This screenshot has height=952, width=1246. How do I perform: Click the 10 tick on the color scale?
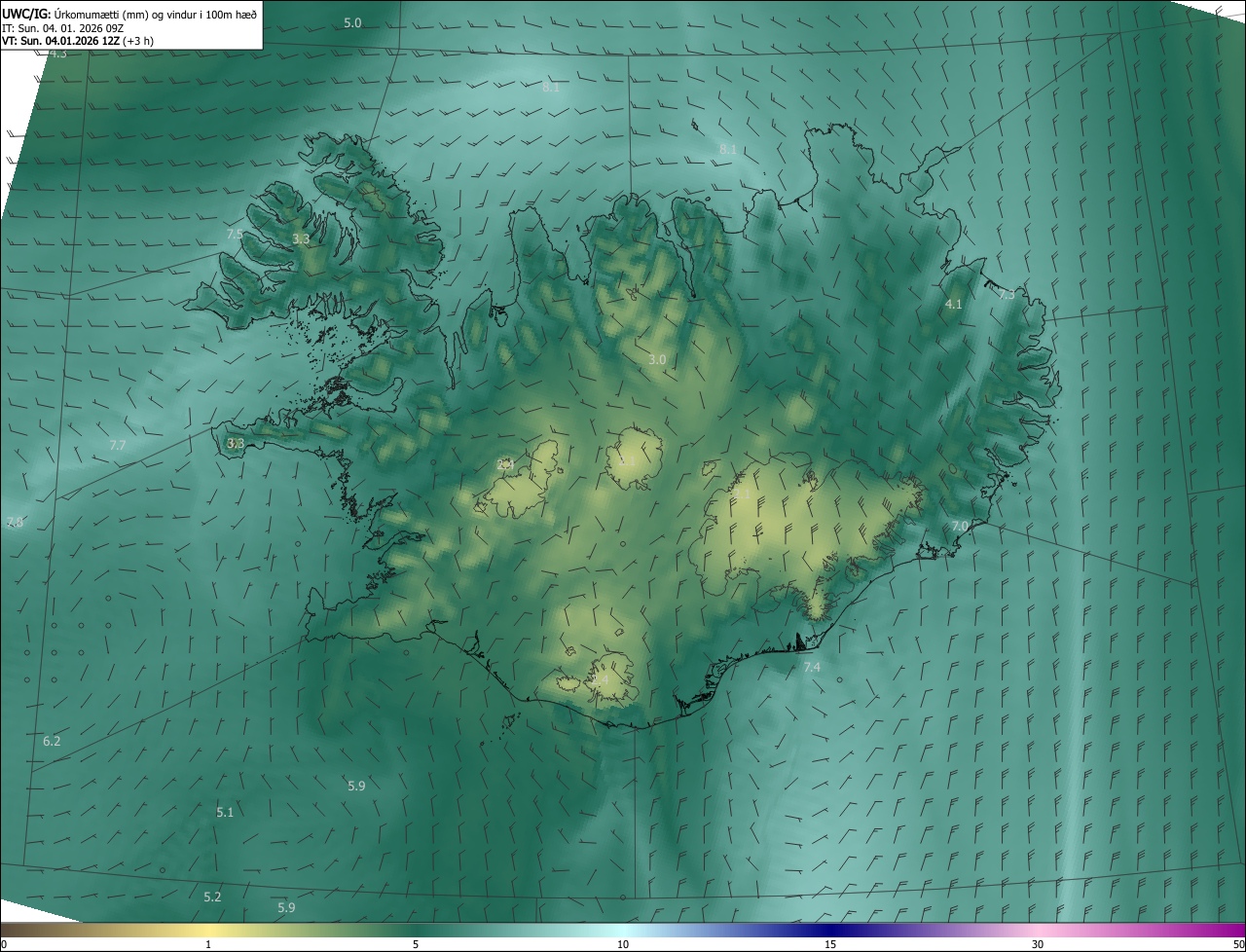click(x=623, y=945)
